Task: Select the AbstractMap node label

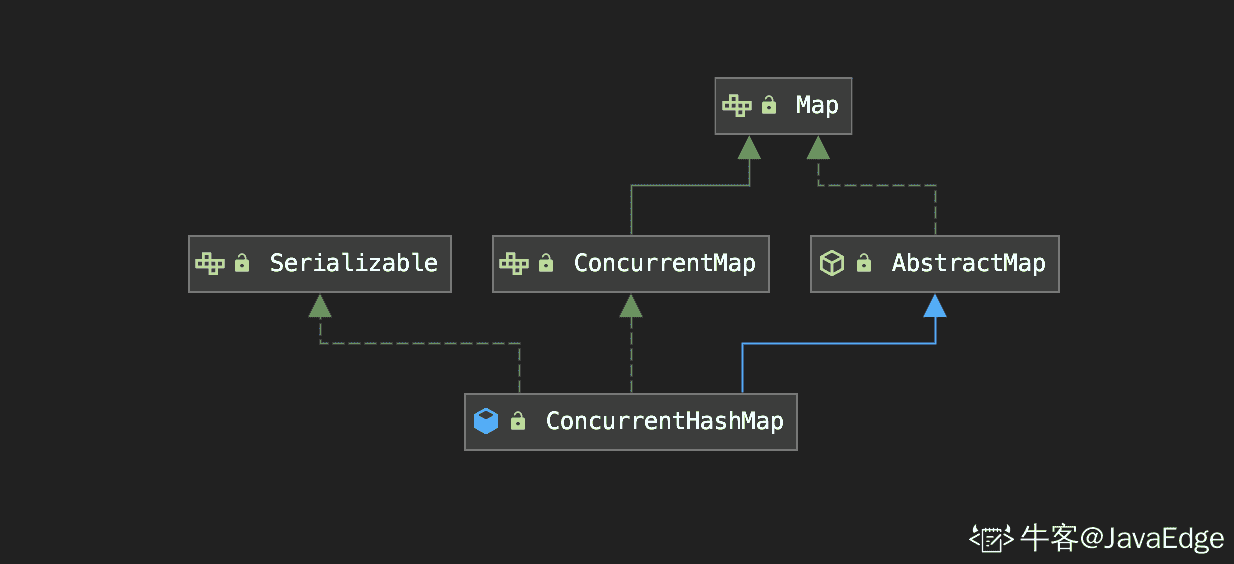Action: [968, 263]
